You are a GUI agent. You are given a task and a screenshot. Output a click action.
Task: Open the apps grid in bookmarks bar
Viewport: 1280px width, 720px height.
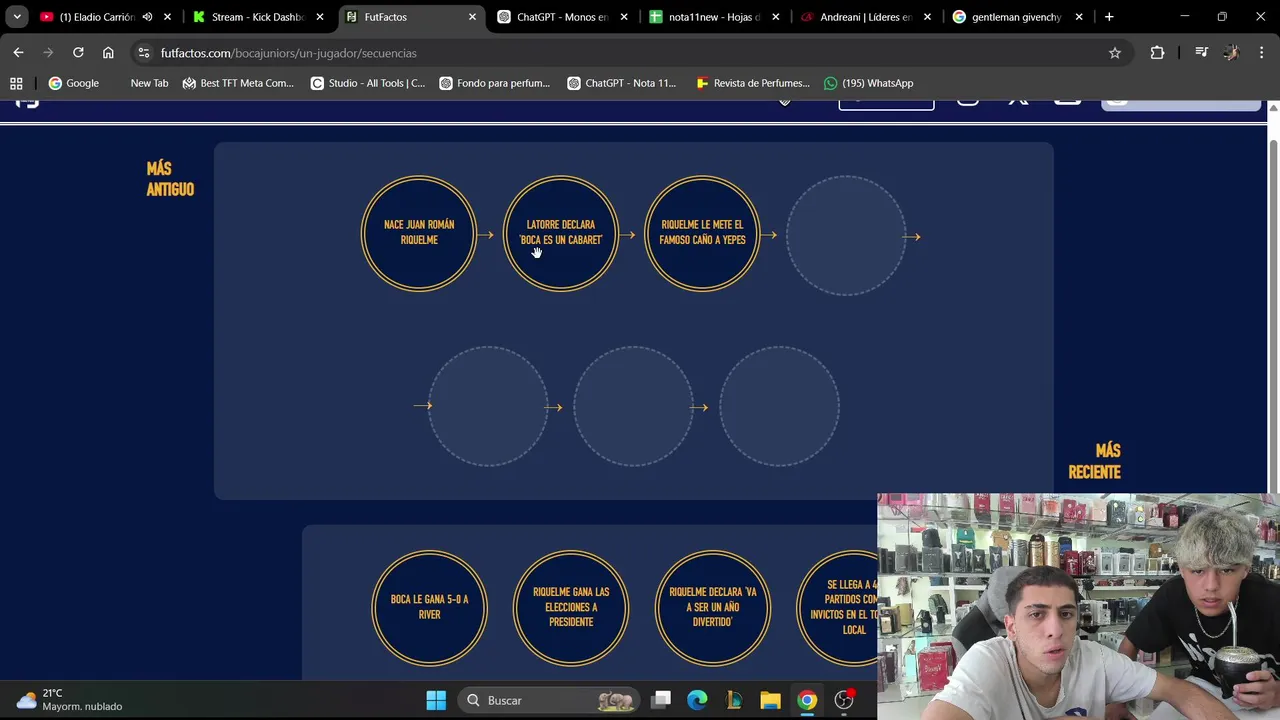16,83
